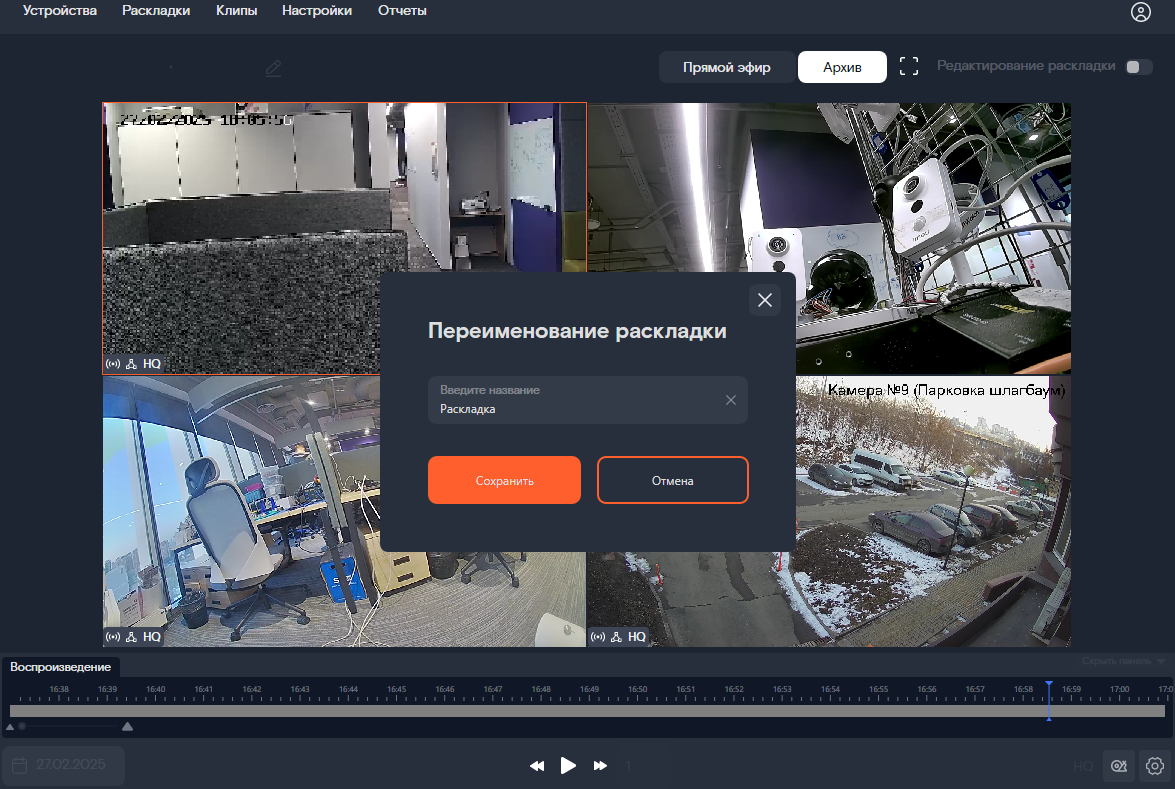Click the fast-forward playback button
The height and width of the screenshot is (789, 1175).
(600, 766)
